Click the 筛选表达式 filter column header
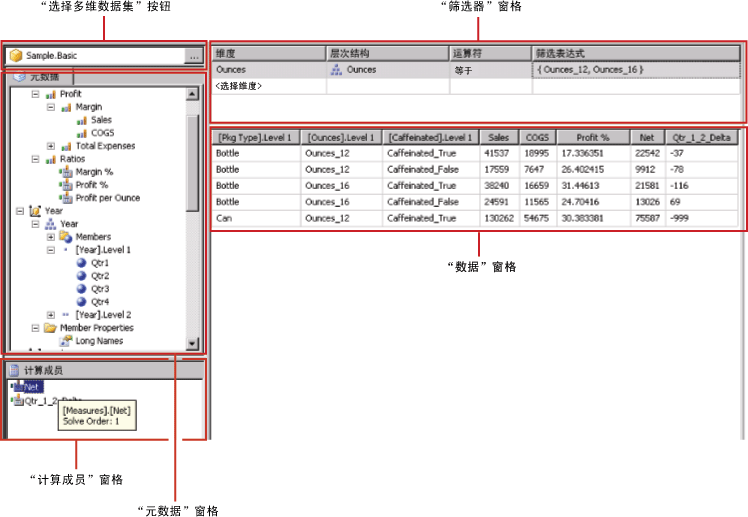This screenshot has height=517, width=748. (636, 53)
